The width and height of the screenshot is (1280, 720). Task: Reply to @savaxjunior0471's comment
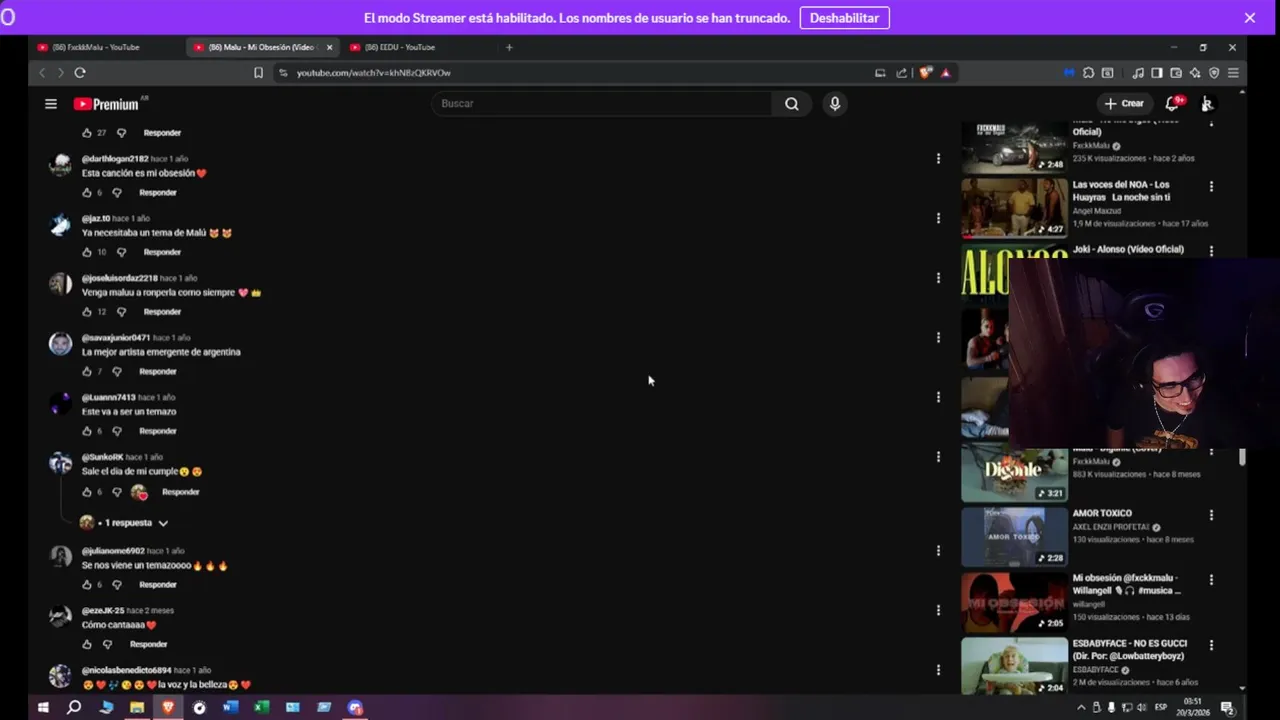(x=158, y=371)
